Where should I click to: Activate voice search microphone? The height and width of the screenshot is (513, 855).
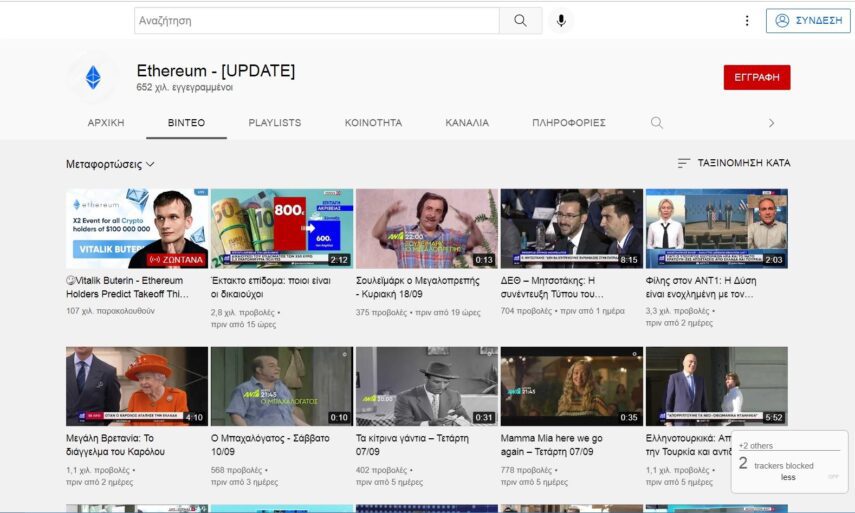pos(561,21)
